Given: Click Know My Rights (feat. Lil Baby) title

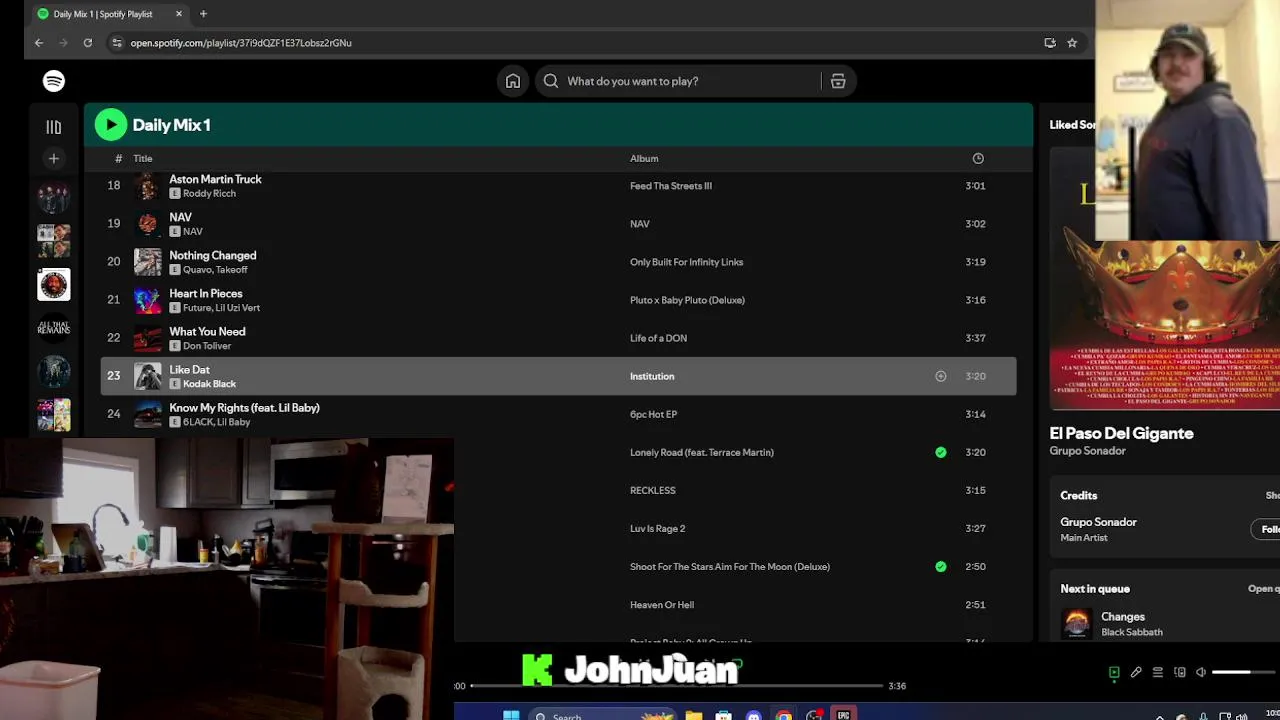Looking at the screenshot, I should pyautogui.click(x=244, y=408).
